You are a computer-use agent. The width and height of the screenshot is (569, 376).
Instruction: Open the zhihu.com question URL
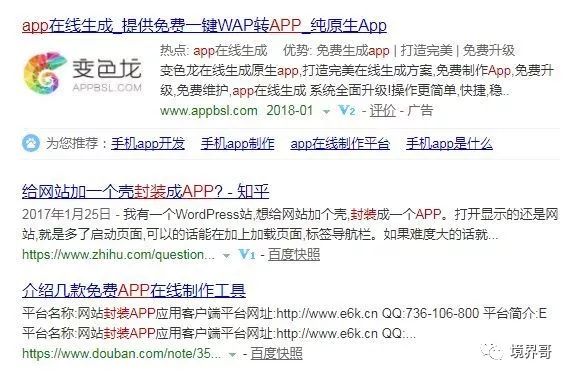[118, 255]
